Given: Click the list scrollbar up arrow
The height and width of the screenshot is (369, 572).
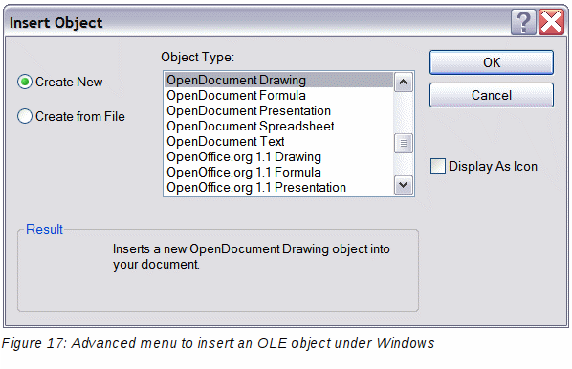Looking at the screenshot, I should [403, 82].
